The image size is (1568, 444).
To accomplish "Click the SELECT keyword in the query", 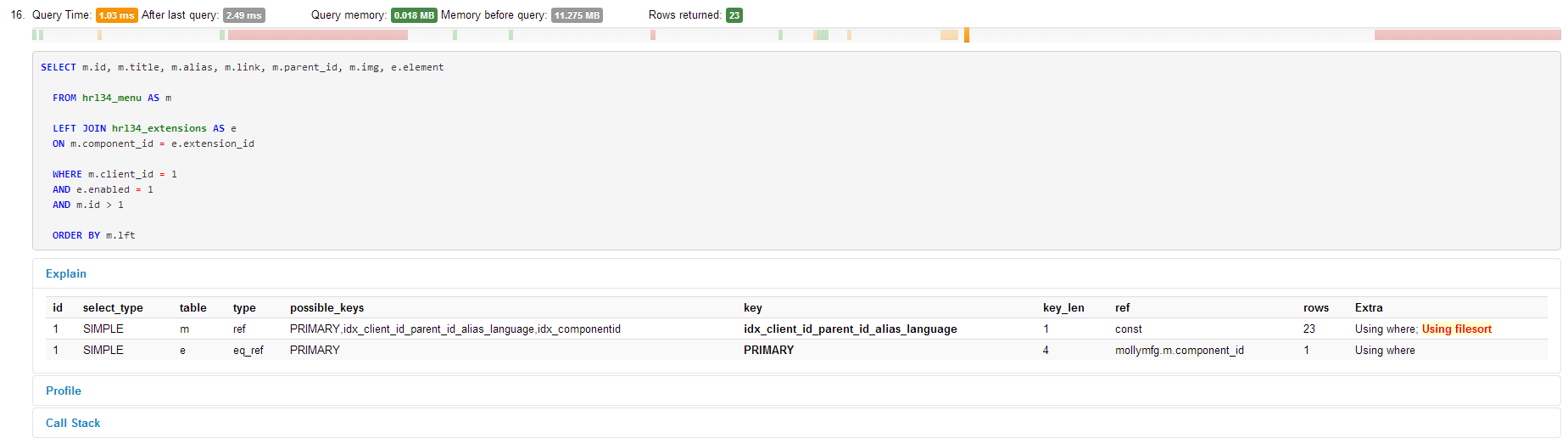I will (x=59, y=67).
